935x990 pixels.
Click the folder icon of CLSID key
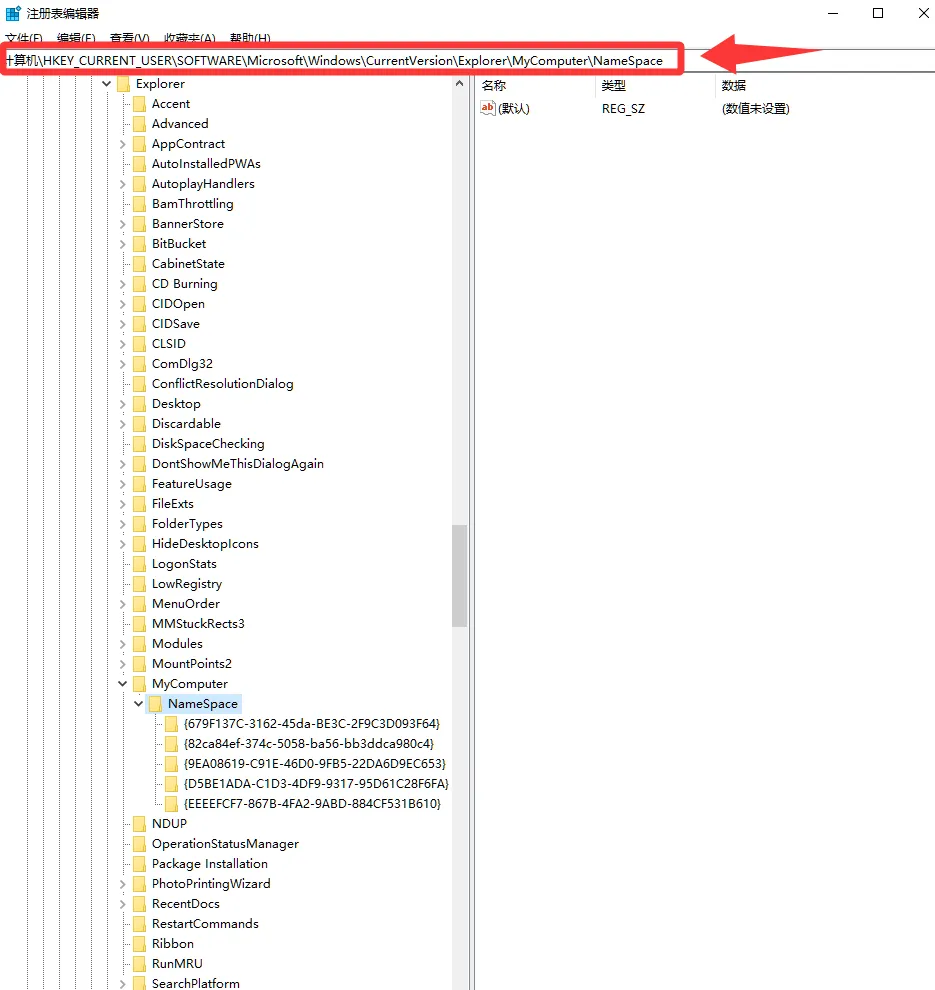[140, 343]
